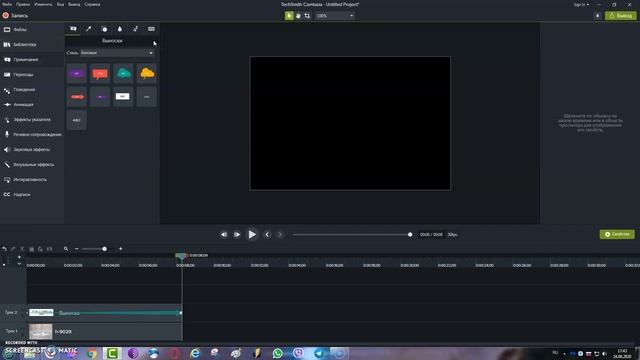
Task: Select the crop tool
Action: 307,16
